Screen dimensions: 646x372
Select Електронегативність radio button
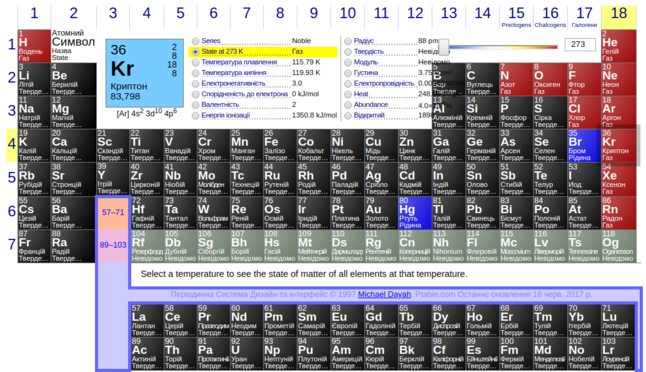click(x=195, y=84)
